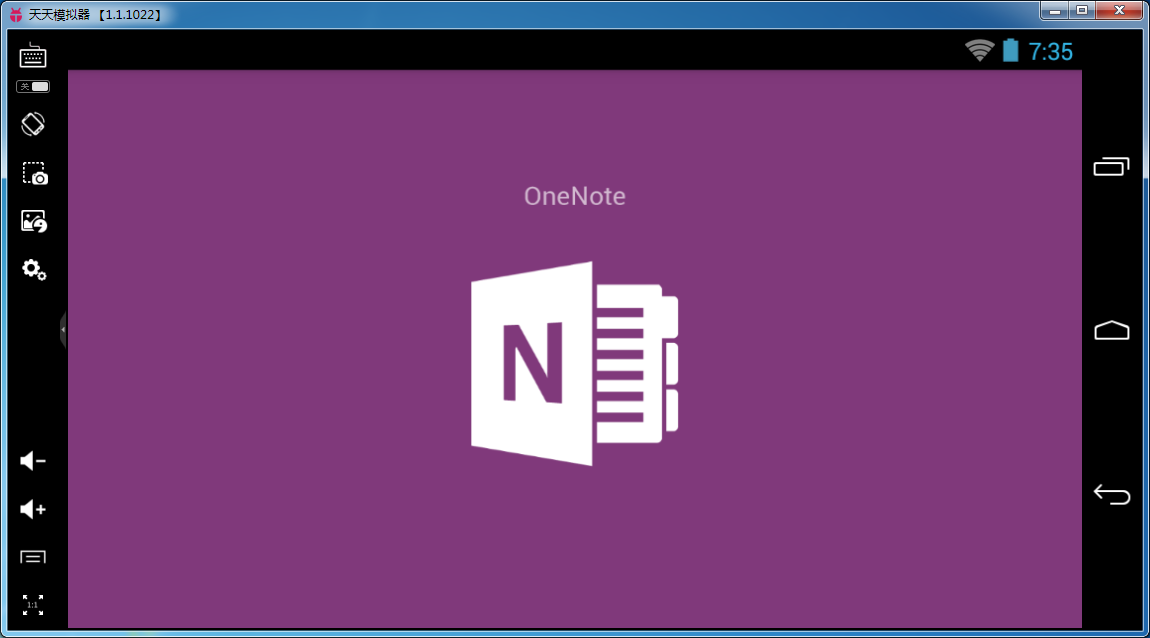Open the recent apps switcher
Viewport: 1150px width, 638px height.
(1111, 166)
